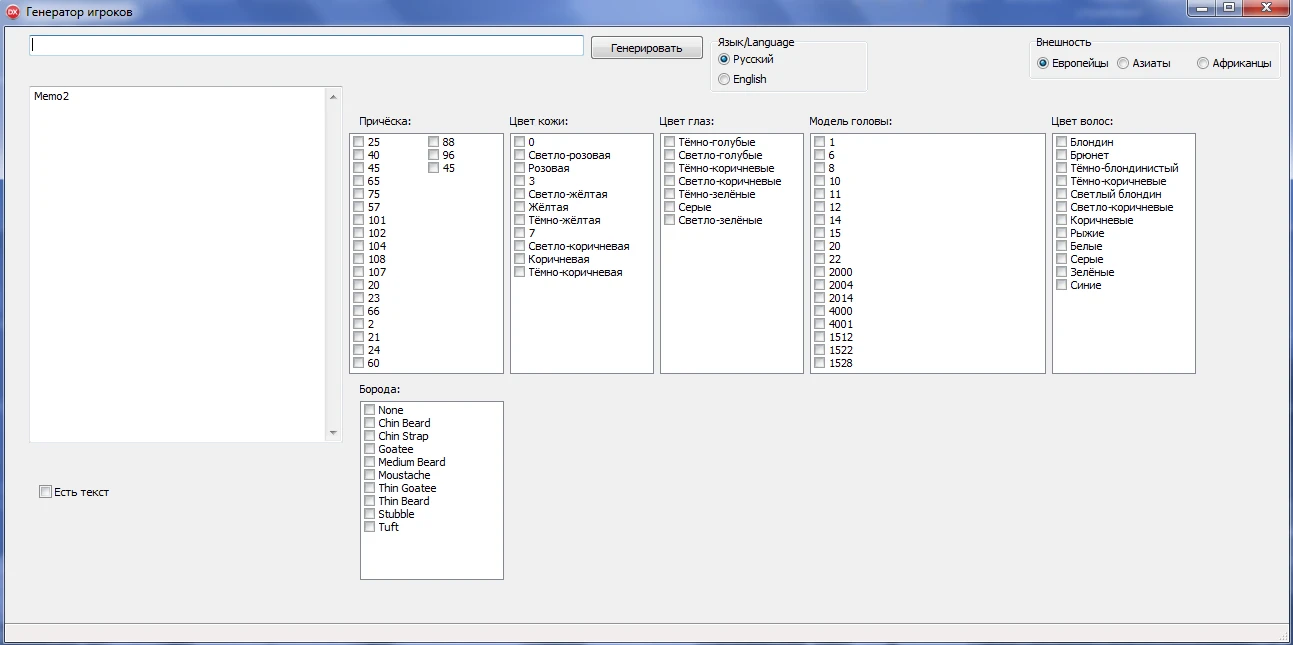This screenshot has width=1293, height=645.
Task: Tick the Stubble beard checkbox
Action: (x=370, y=515)
